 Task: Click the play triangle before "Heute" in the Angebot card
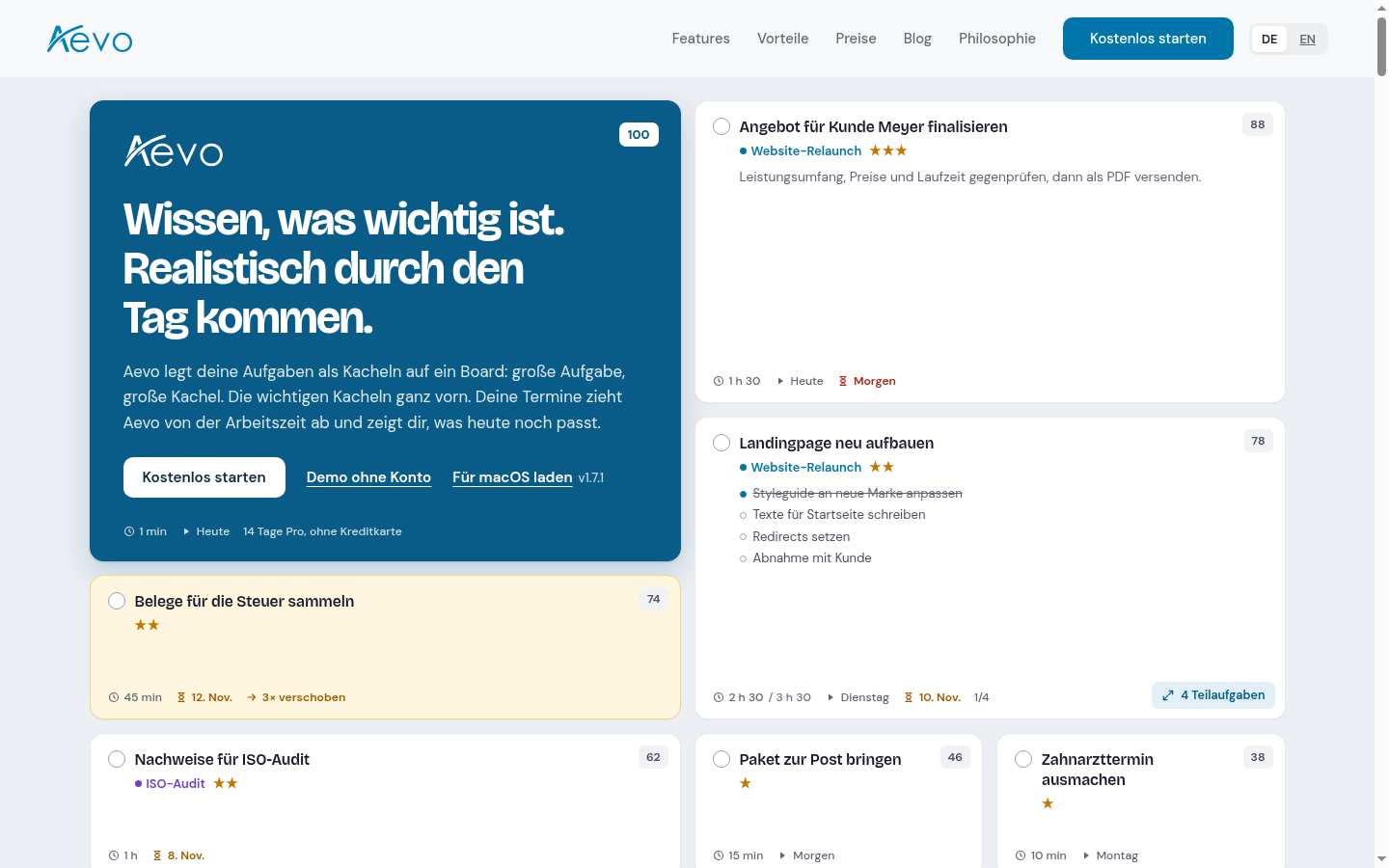780,381
